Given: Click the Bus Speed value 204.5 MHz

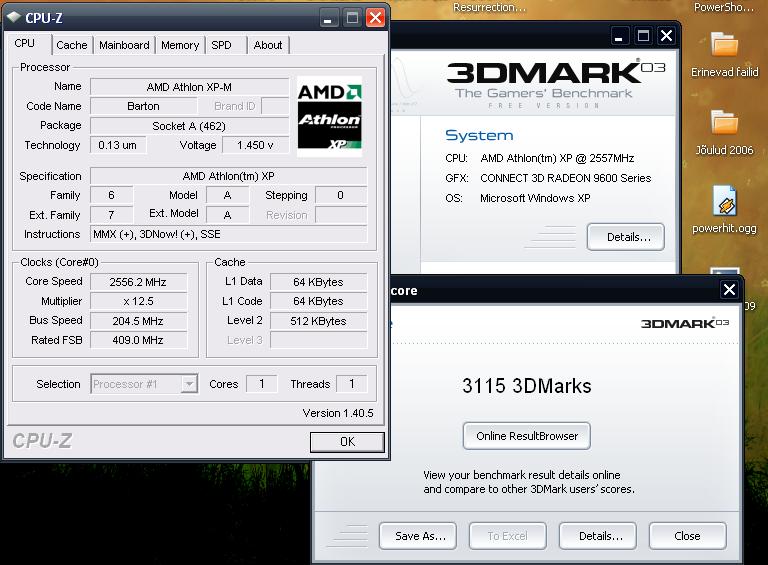Looking at the screenshot, I should coord(138,321).
